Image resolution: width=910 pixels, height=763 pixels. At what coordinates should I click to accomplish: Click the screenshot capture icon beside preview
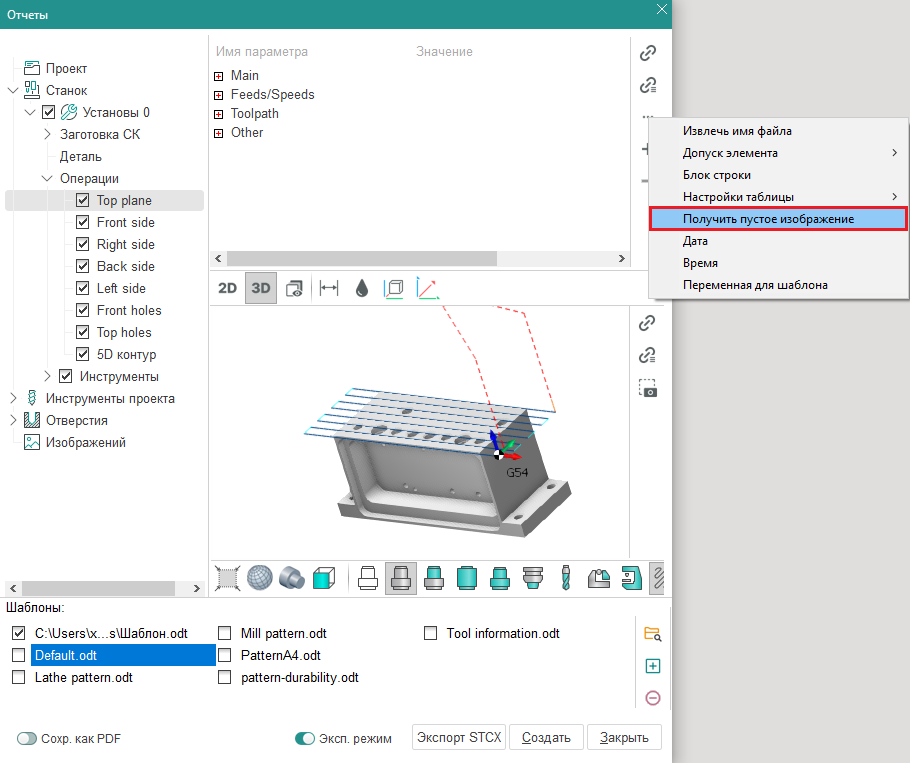[648, 388]
